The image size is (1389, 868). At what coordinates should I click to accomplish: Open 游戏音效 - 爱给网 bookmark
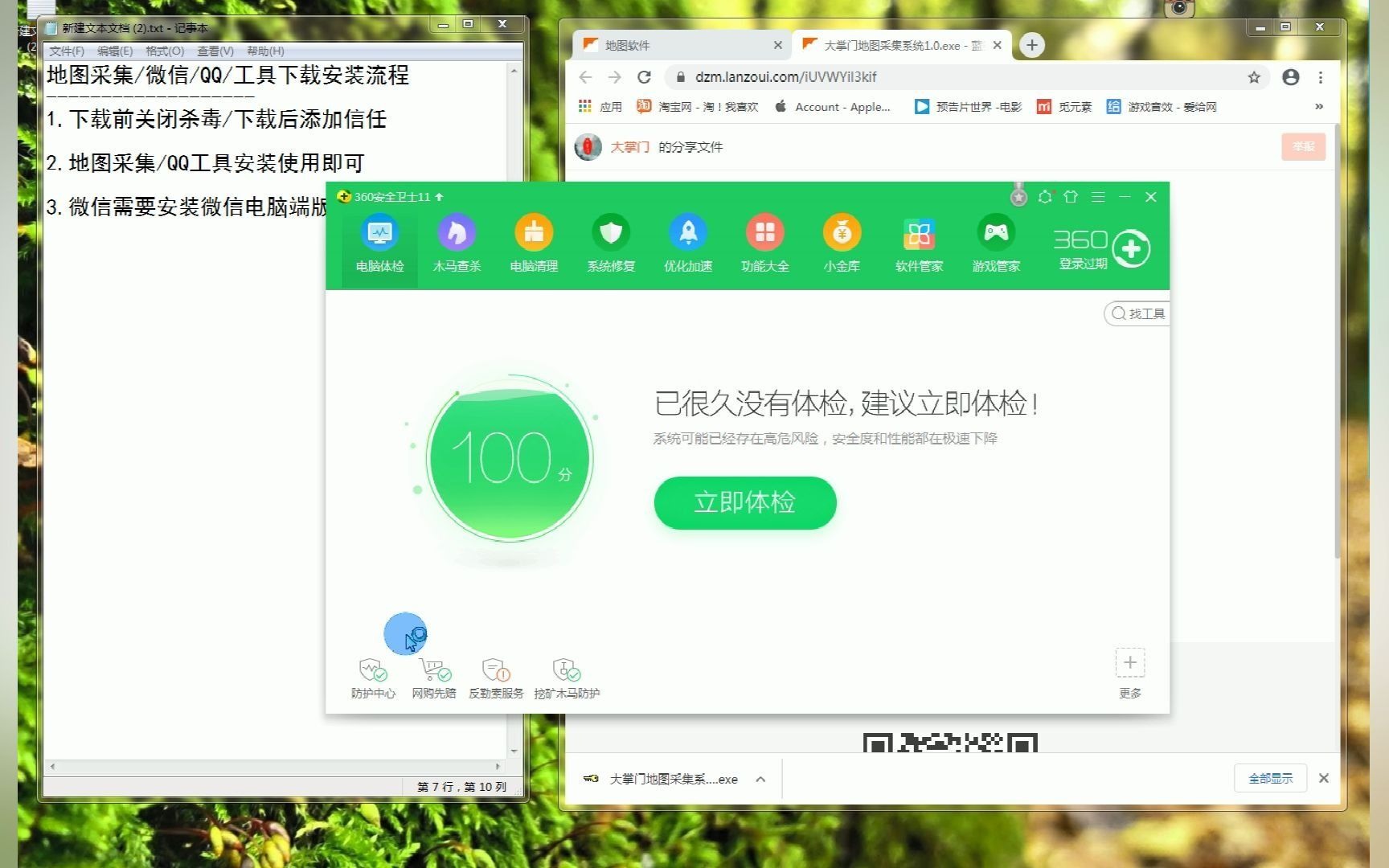click(1162, 106)
